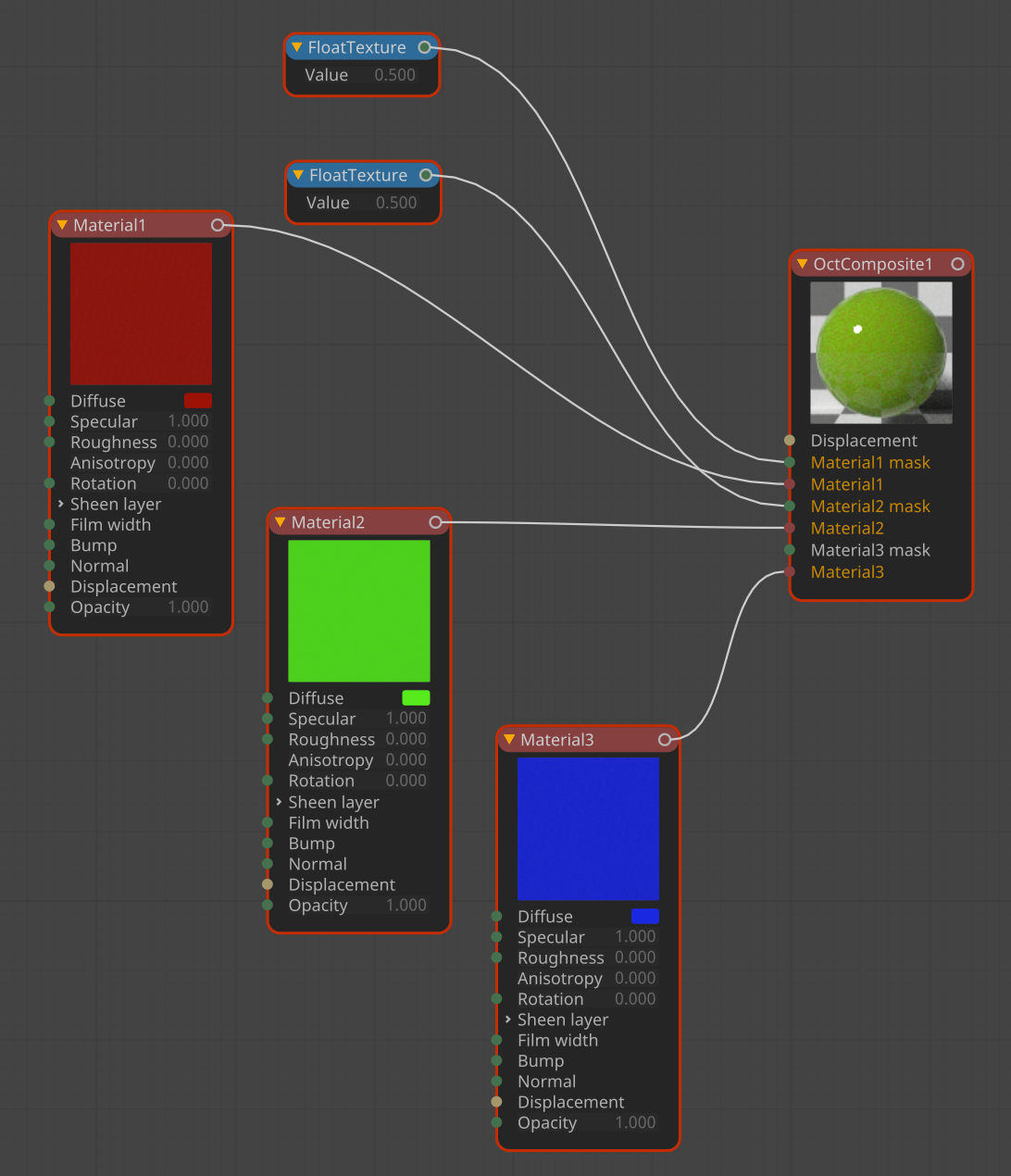Click Material2 Roughness value field
The width and height of the screenshot is (1011, 1176).
(x=406, y=739)
